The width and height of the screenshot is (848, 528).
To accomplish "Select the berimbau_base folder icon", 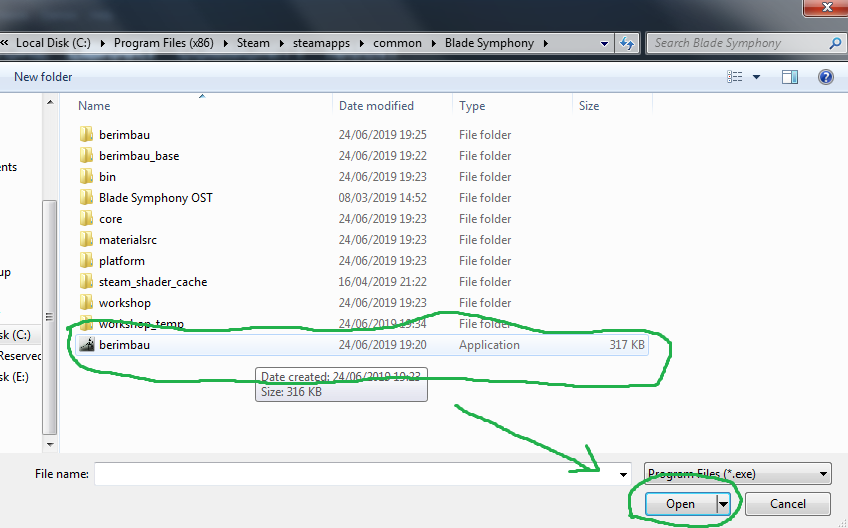I will pyautogui.click(x=87, y=155).
